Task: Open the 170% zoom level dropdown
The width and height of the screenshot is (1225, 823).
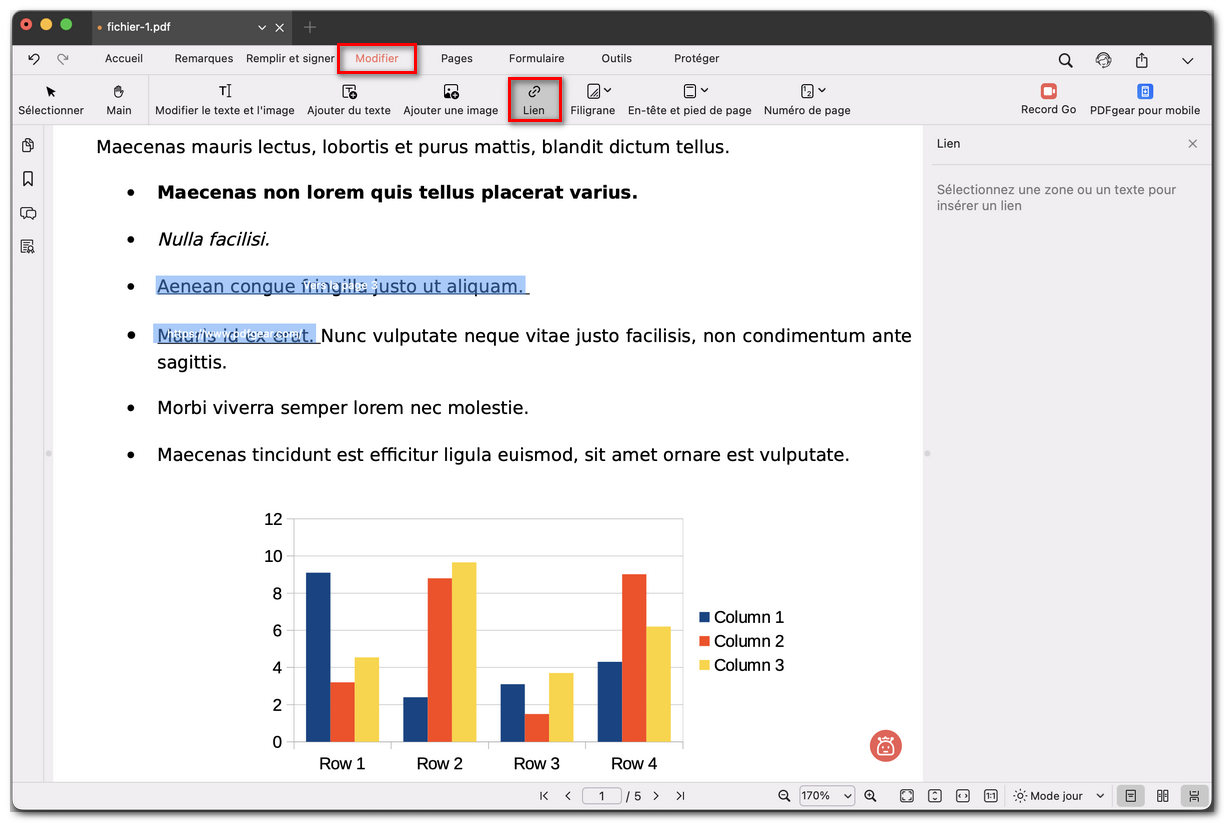Action: 826,796
